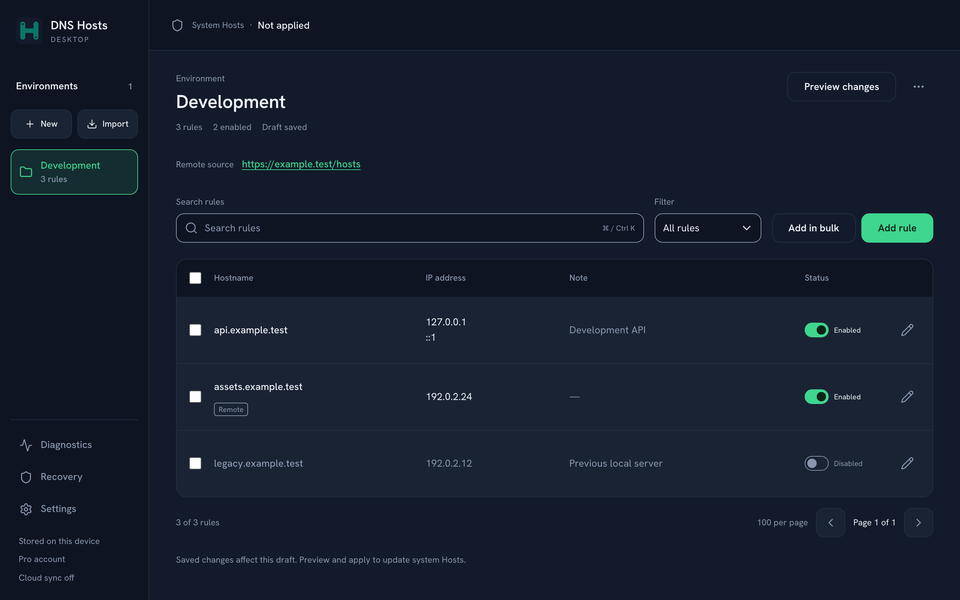
Task: Open the All rules filter dropdown
Action: point(708,228)
